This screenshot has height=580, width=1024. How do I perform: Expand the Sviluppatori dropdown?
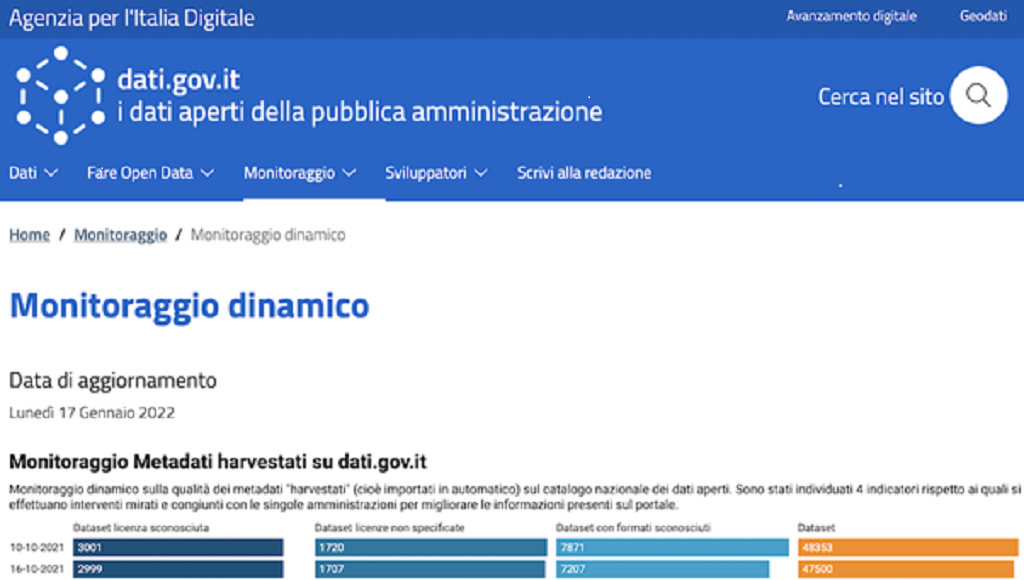pos(481,172)
